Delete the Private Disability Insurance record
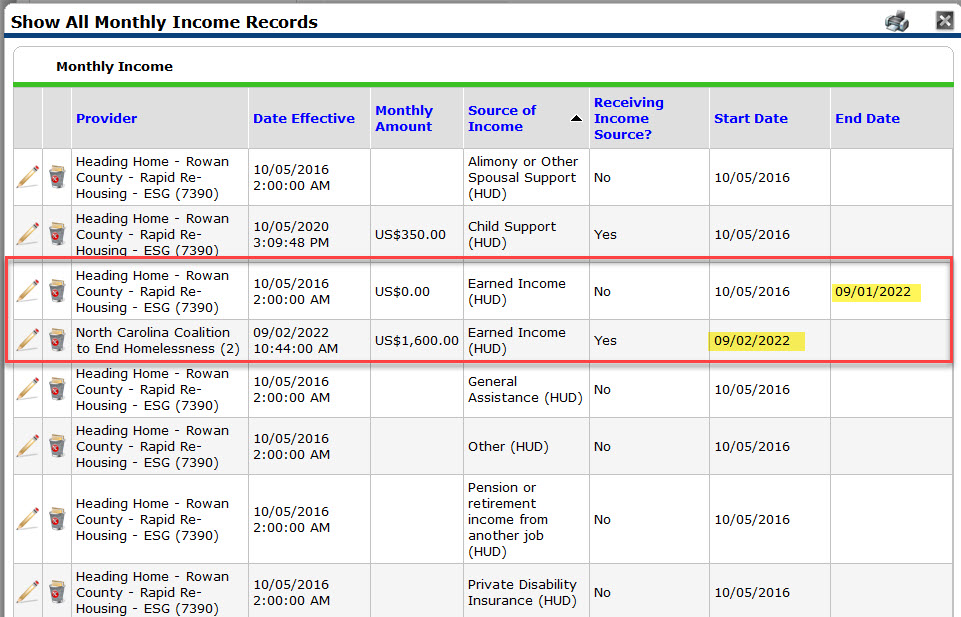 point(57,592)
